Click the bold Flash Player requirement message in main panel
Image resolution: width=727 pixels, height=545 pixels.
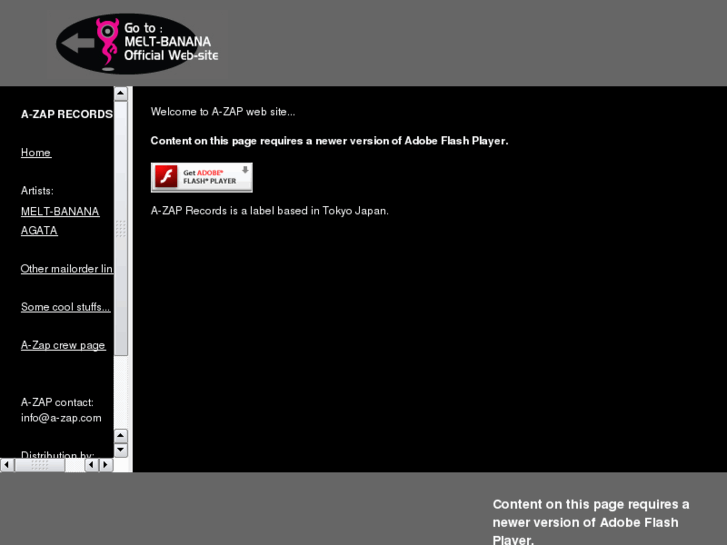[329, 141]
